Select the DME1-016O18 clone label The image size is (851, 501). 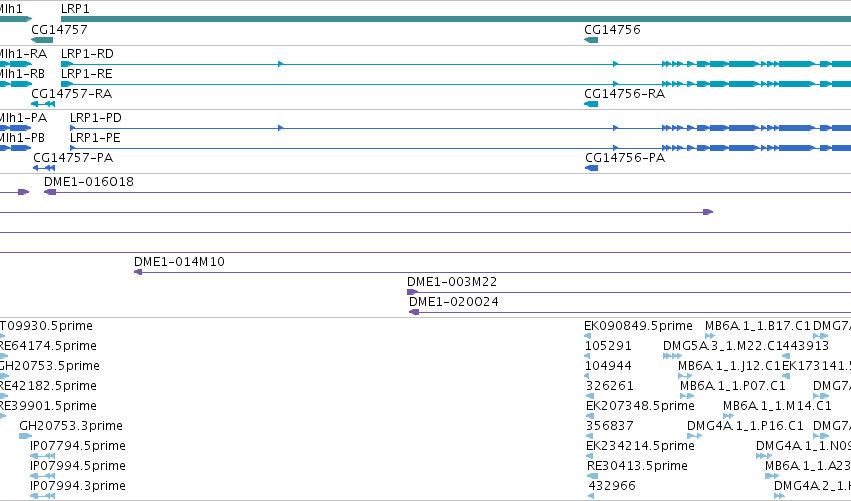pyautogui.click(x=89, y=182)
